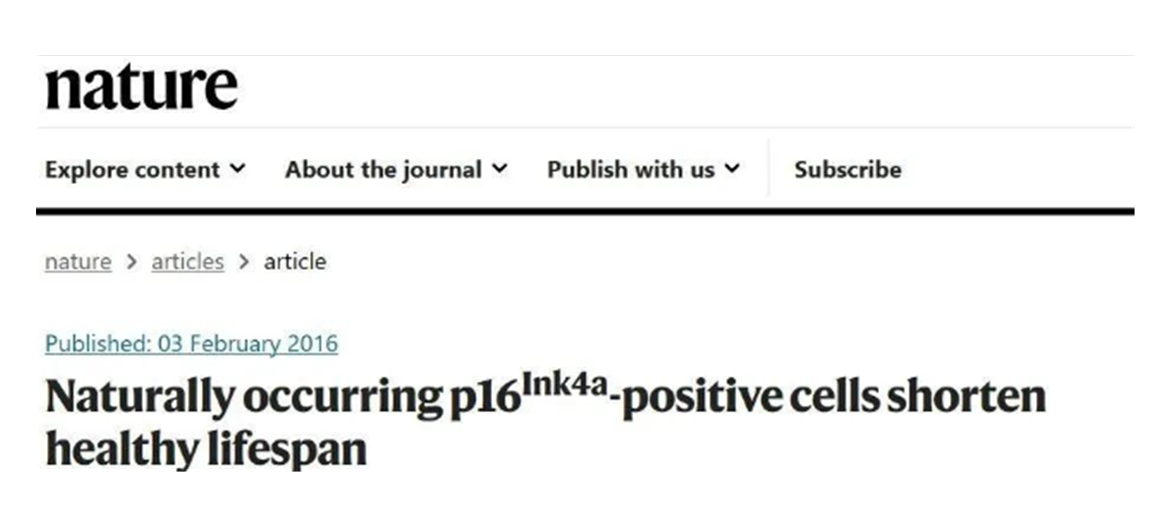Expand the chevron beside Explore content
Viewport: 1172px width, 531px height.
[237, 169]
